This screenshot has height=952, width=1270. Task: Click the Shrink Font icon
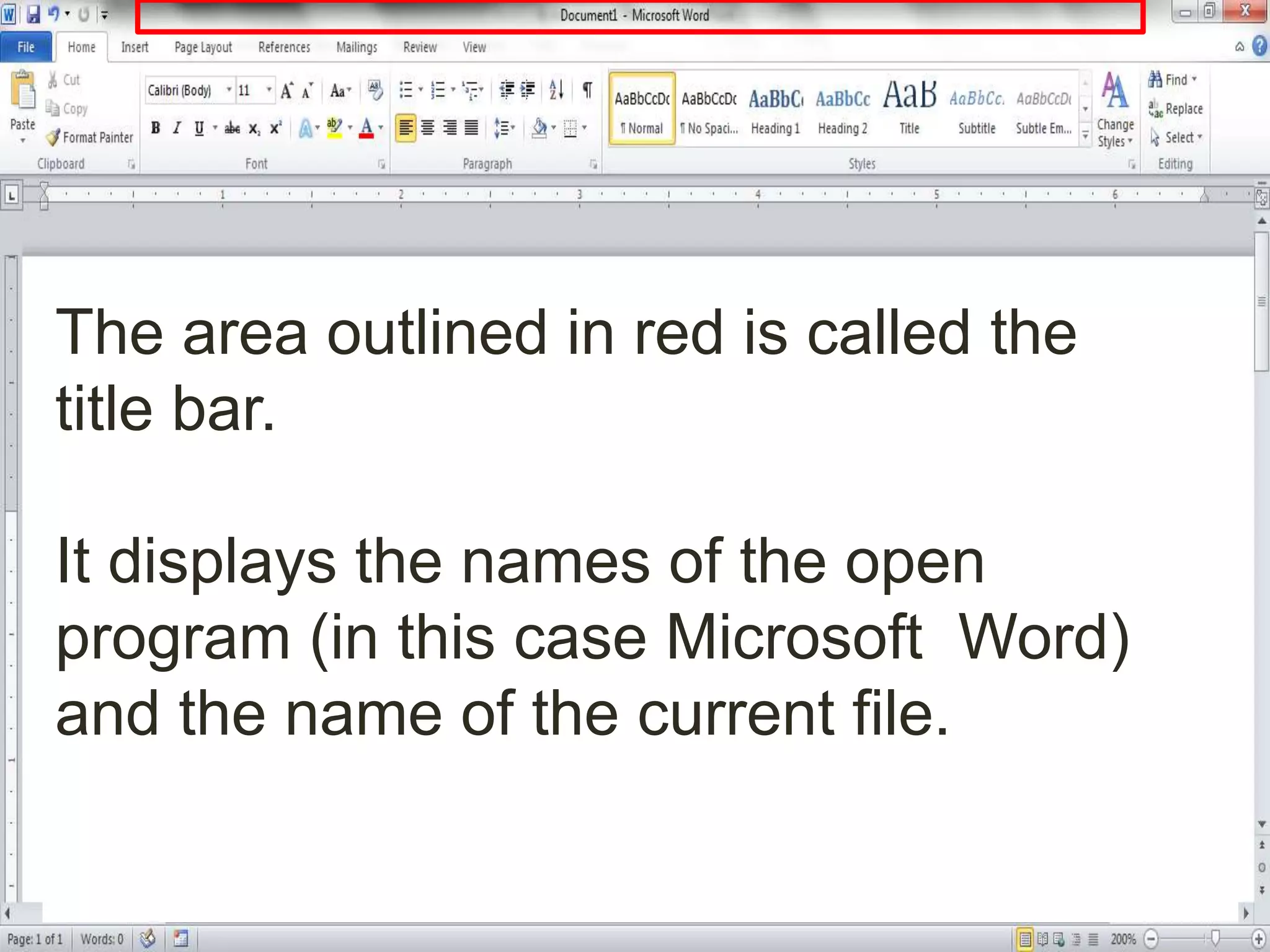[x=308, y=91]
